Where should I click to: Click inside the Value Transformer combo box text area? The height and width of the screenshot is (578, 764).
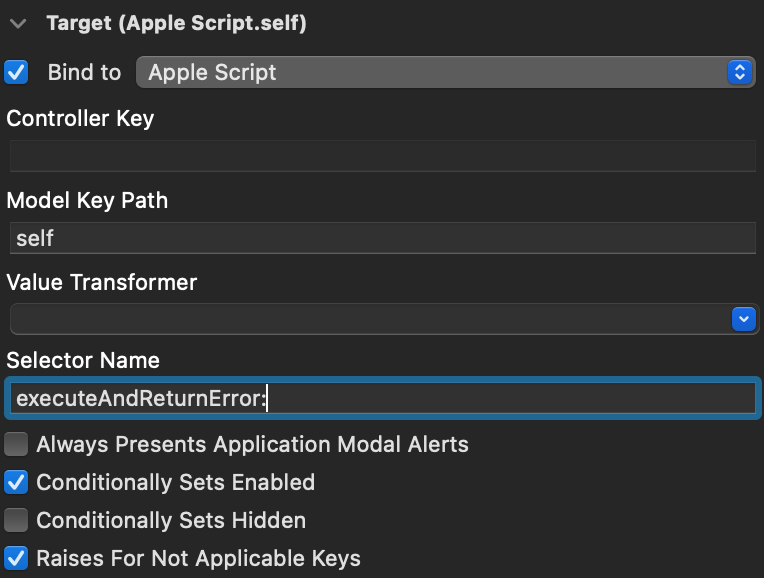pos(360,319)
